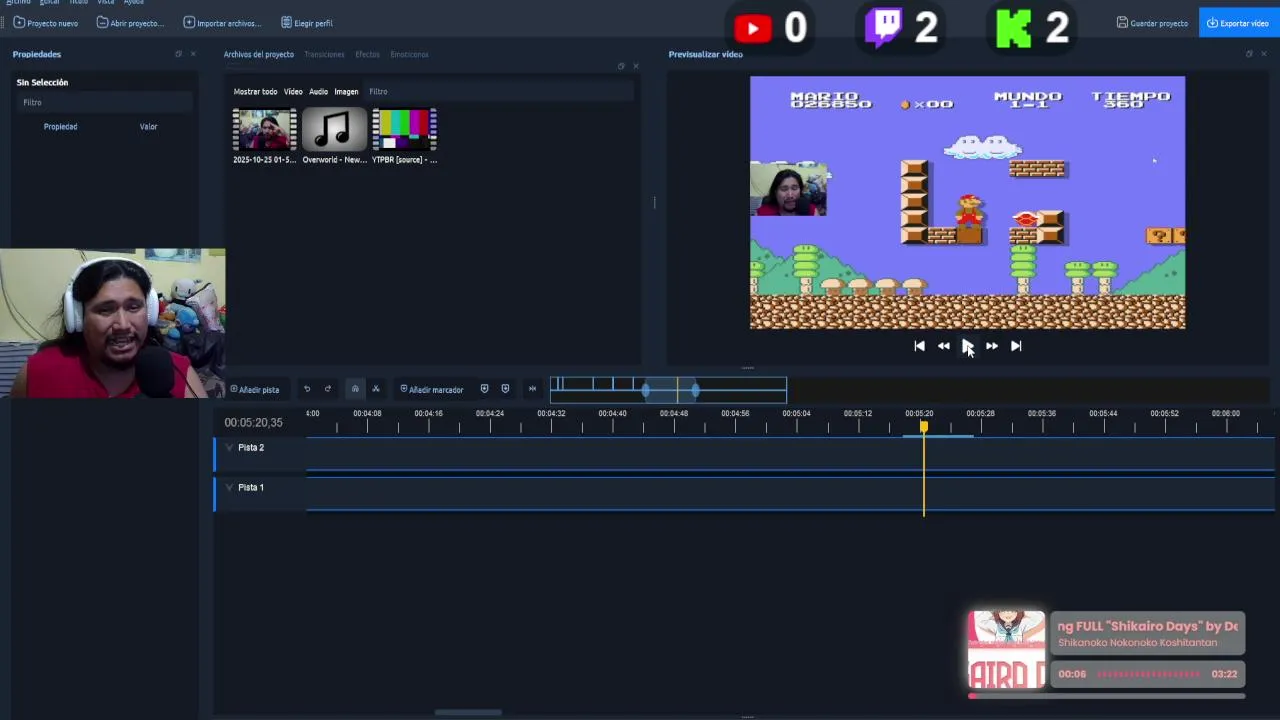Click left handle of timeline zoom slider

pos(646,389)
